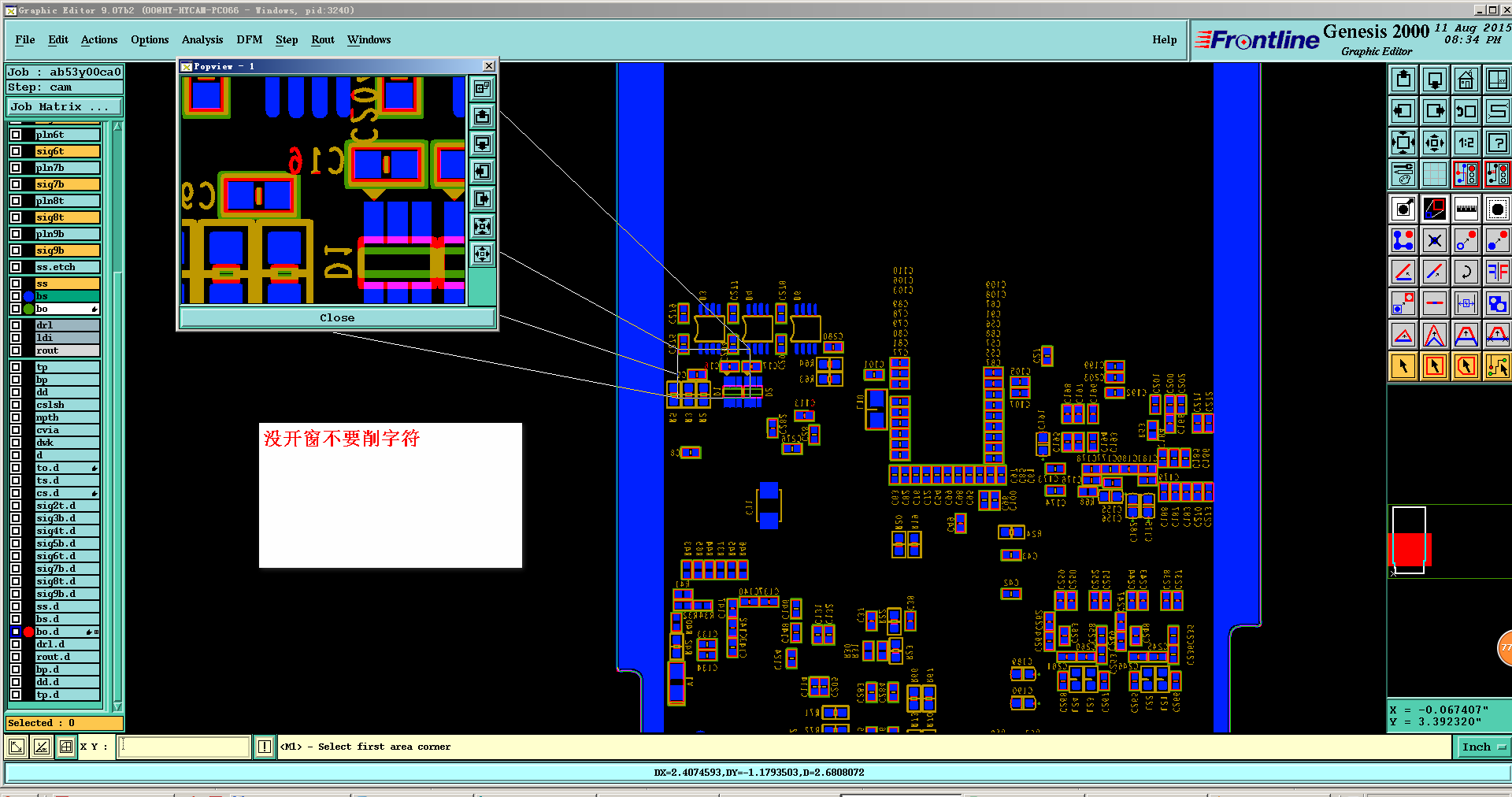Click the pan down view icon
The image size is (1512, 797).
1435,80
